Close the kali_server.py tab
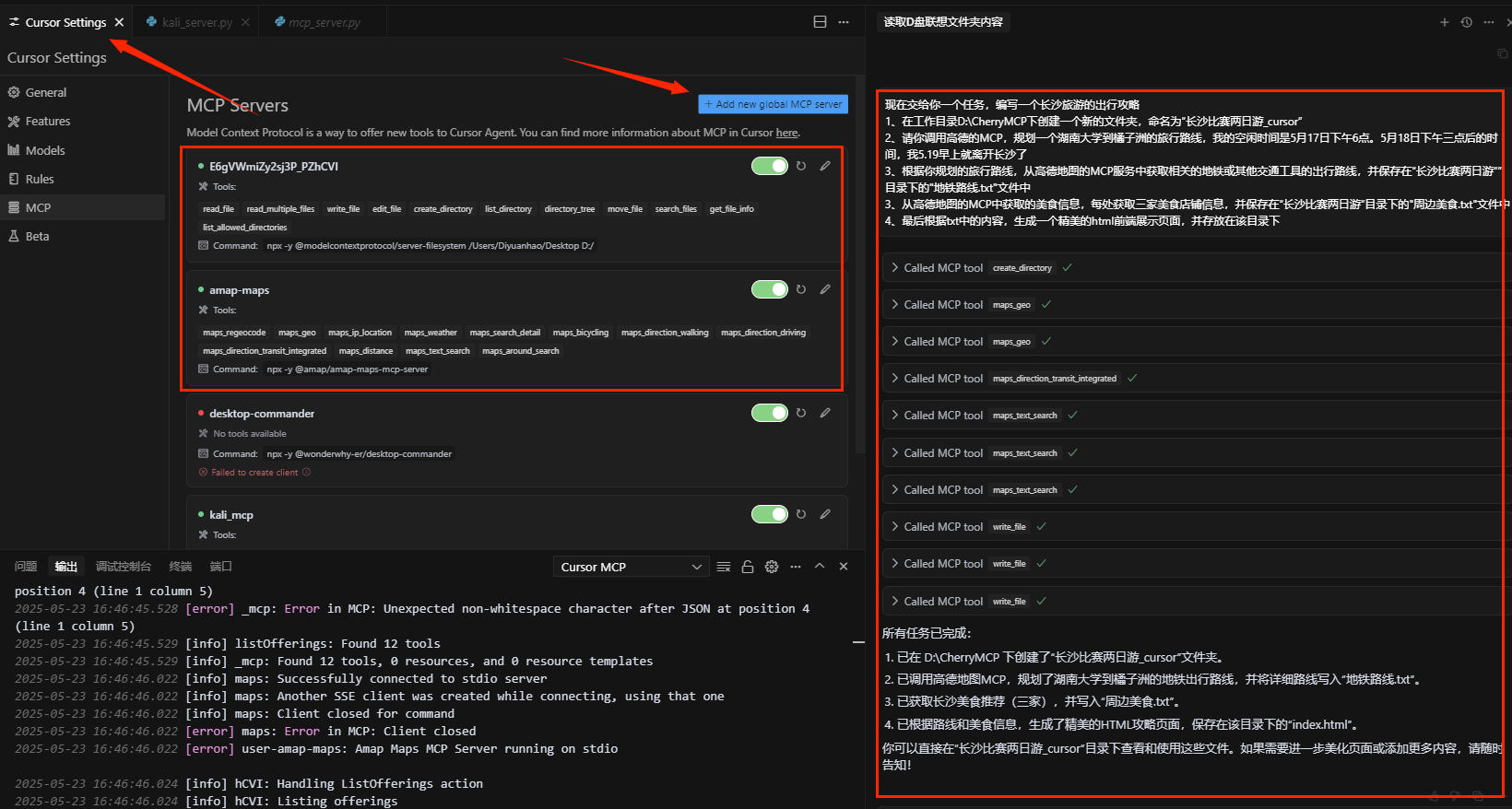This screenshot has width=1512, height=809. pyautogui.click(x=245, y=22)
